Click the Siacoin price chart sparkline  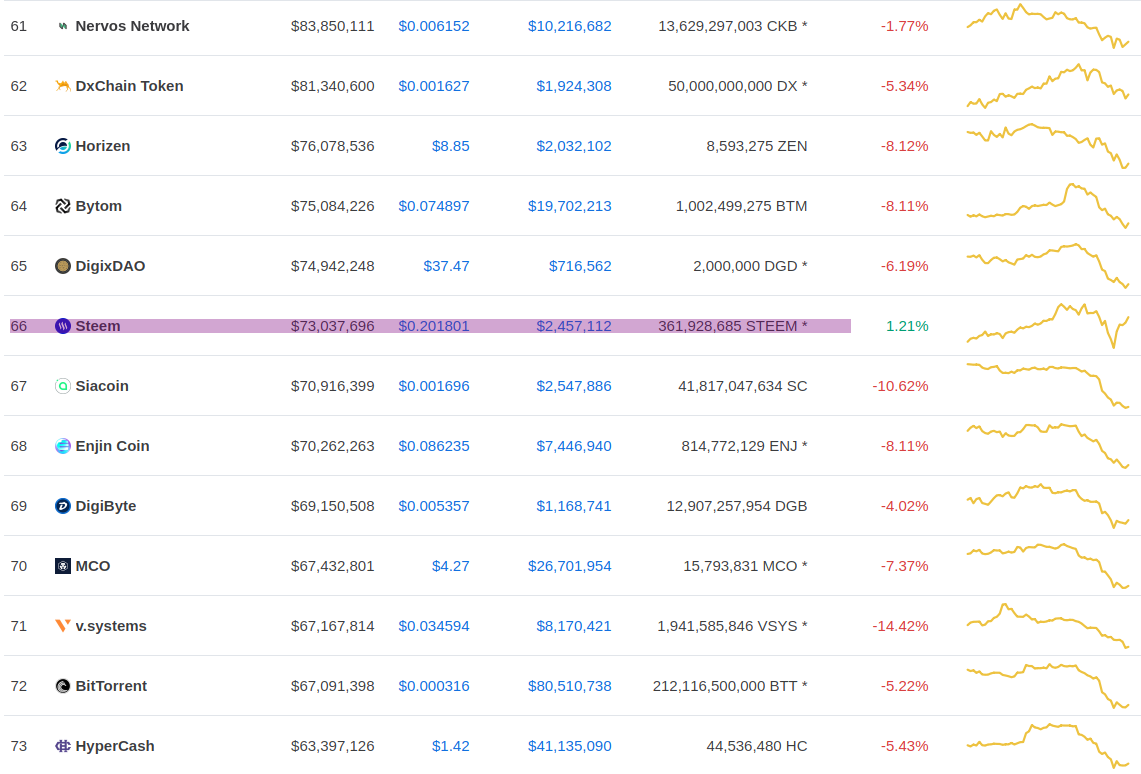1045,386
